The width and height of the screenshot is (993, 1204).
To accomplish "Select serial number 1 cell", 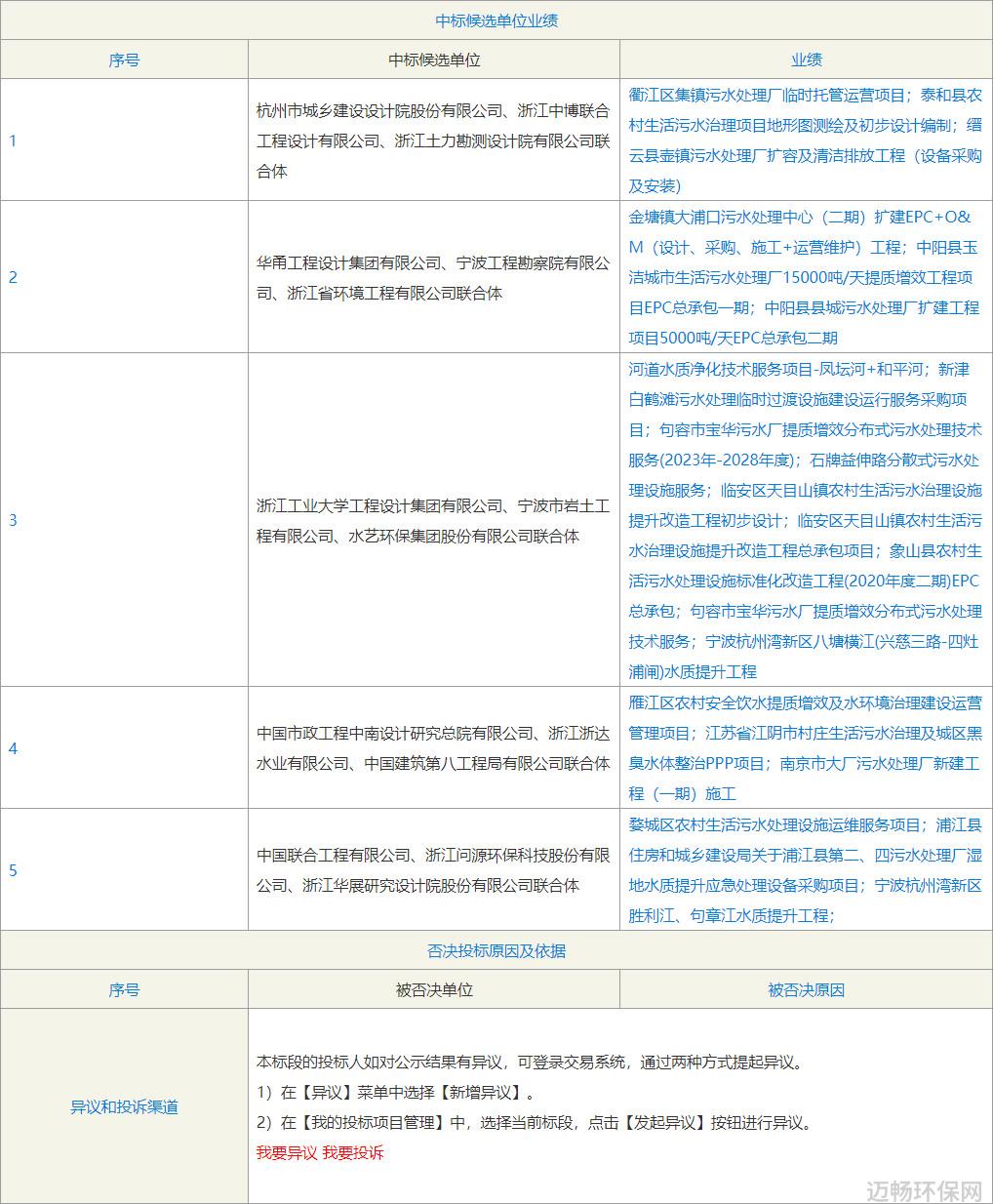I will tap(124, 140).
